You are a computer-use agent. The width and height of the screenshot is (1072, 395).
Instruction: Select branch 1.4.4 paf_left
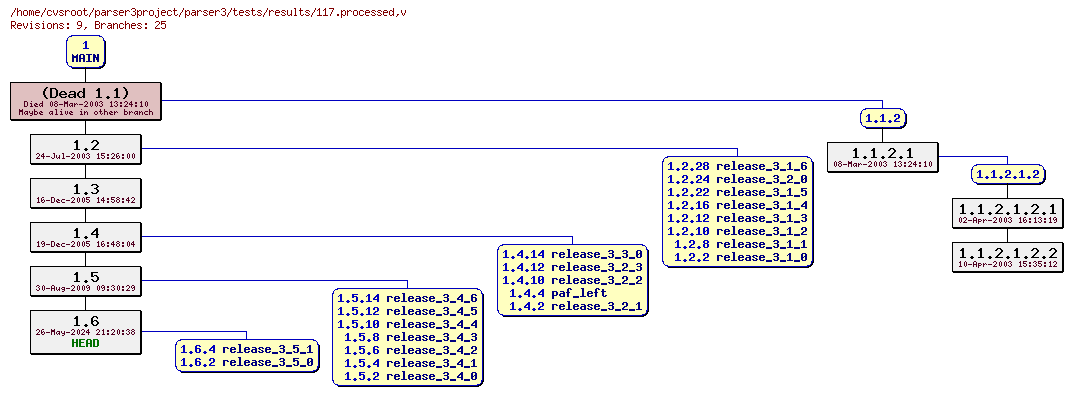pyautogui.click(x=558, y=293)
